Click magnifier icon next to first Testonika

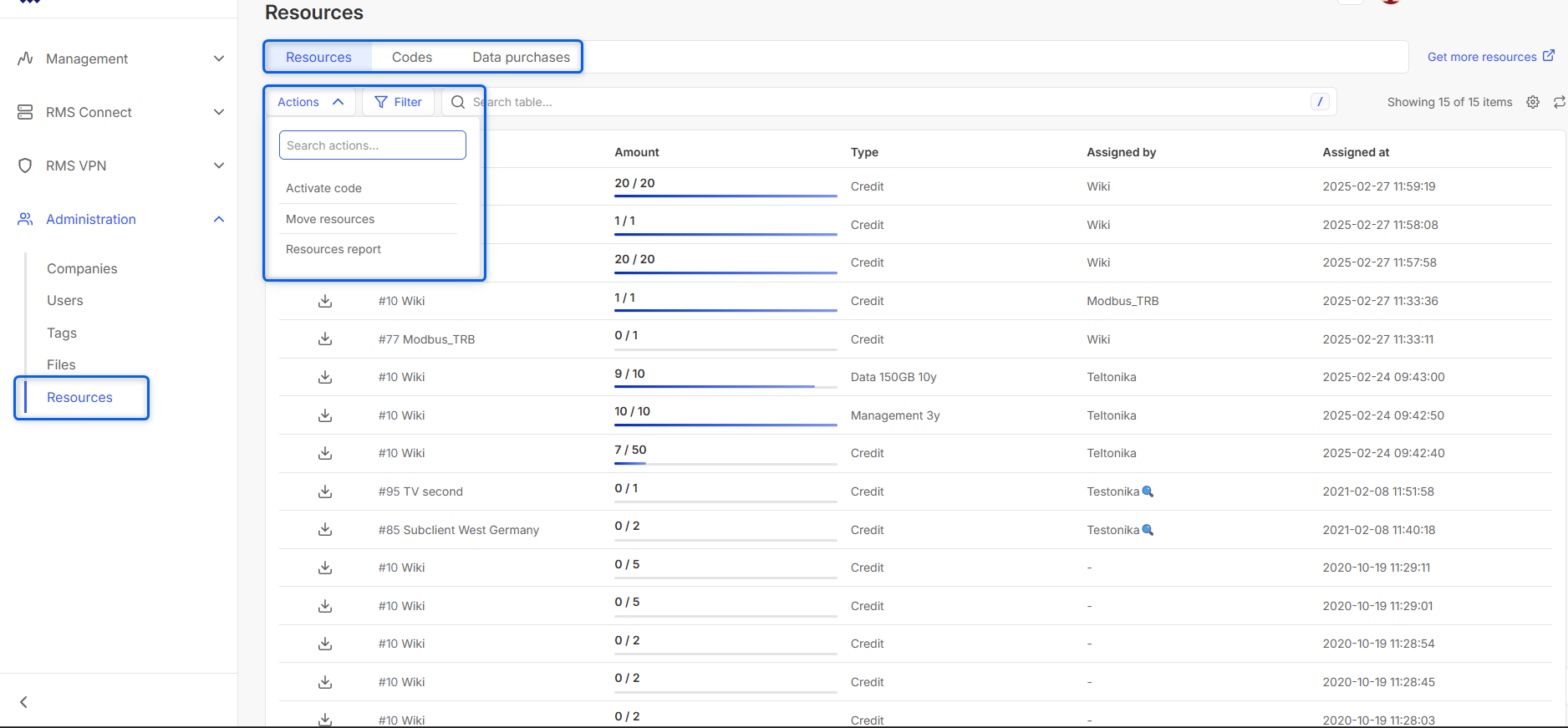tap(1148, 491)
